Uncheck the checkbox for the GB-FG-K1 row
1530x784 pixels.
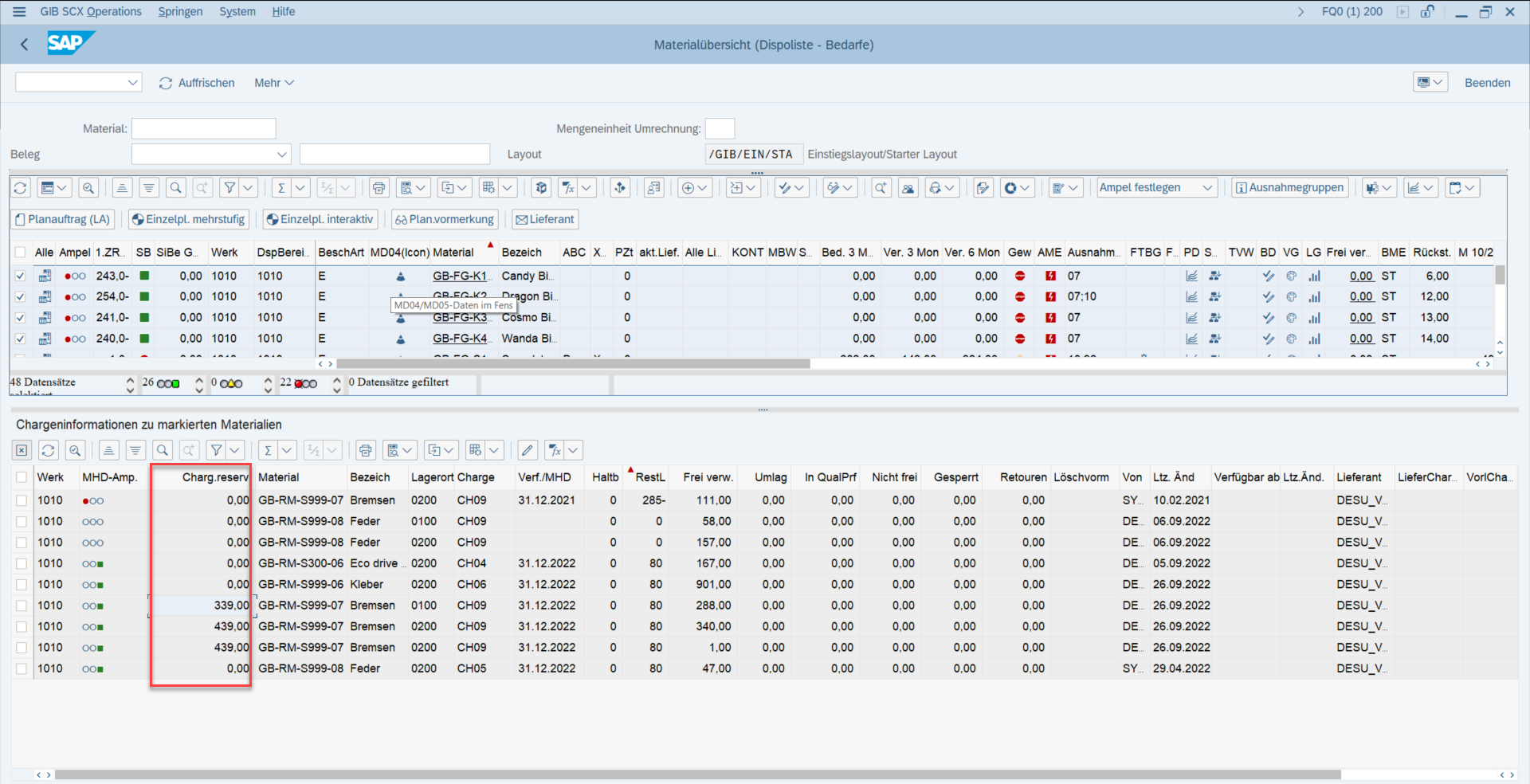point(21,276)
